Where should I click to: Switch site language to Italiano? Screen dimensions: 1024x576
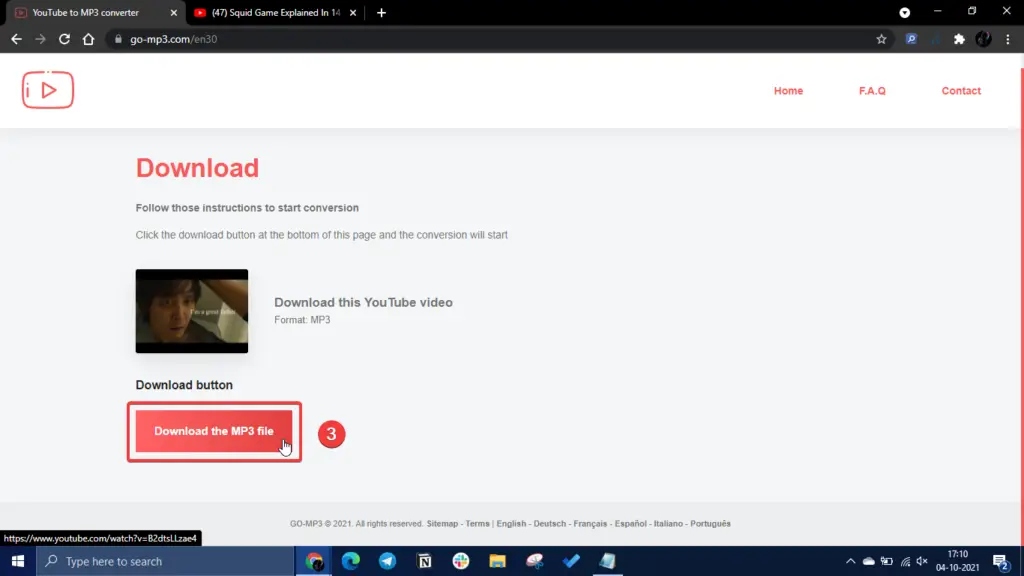(x=668, y=524)
